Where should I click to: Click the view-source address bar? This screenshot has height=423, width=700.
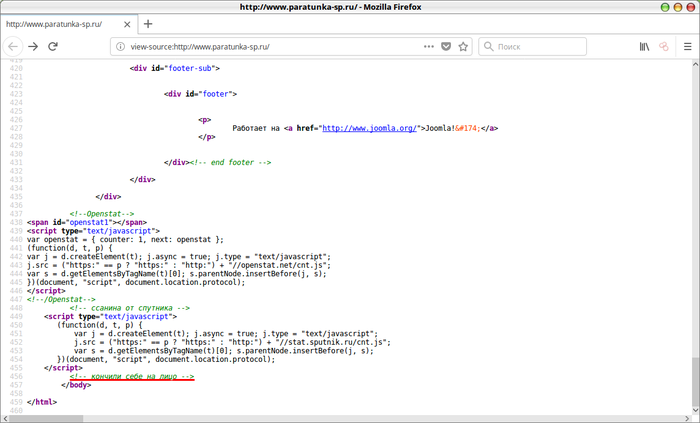(270, 46)
